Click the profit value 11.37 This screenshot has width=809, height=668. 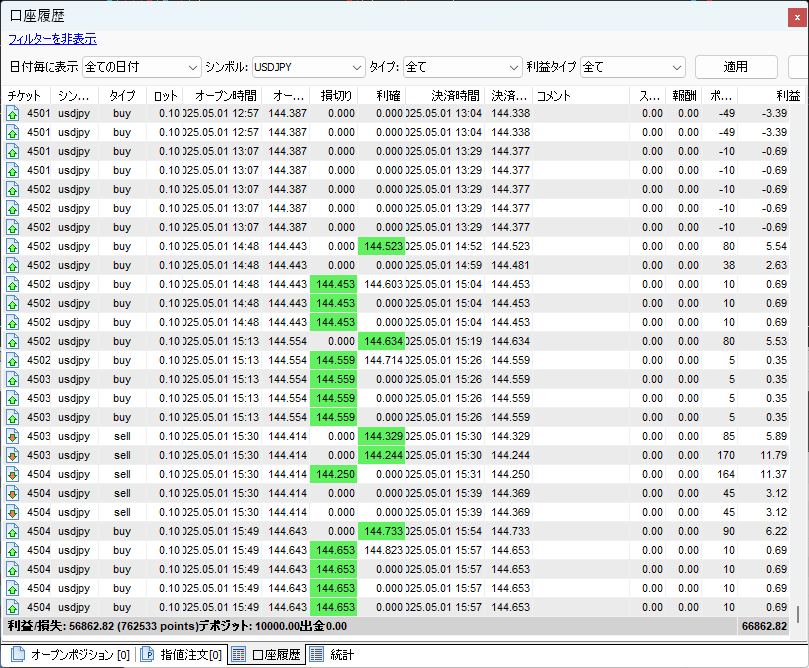tap(773, 475)
